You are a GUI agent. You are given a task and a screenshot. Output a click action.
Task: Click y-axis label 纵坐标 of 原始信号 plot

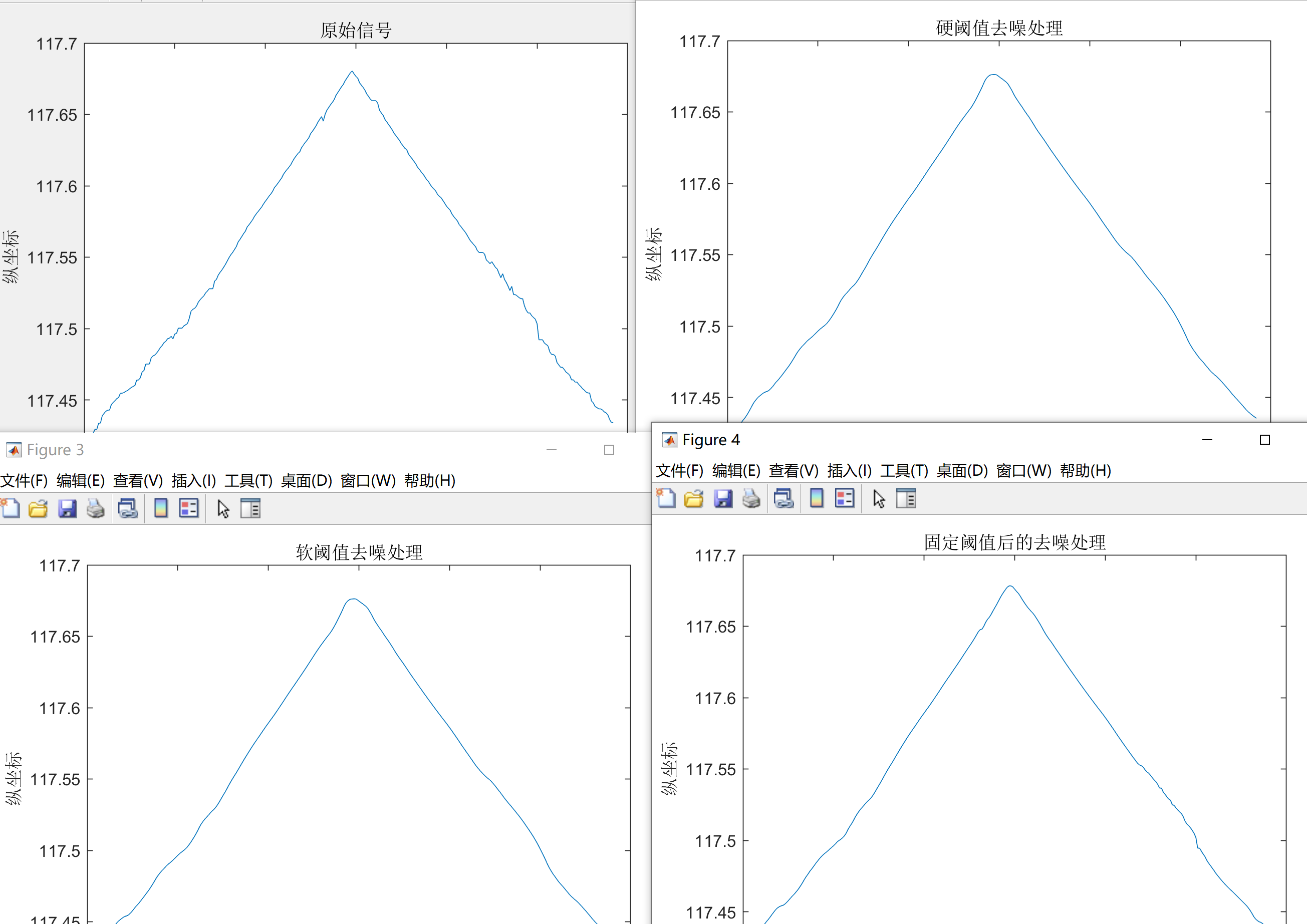[10, 256]
